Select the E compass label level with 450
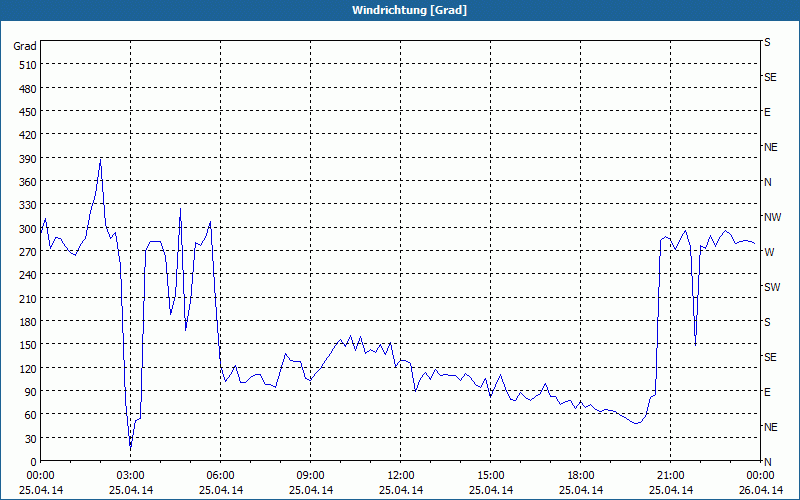The width and height of the screenshot is (800, 500). click(x=767, y=112)
